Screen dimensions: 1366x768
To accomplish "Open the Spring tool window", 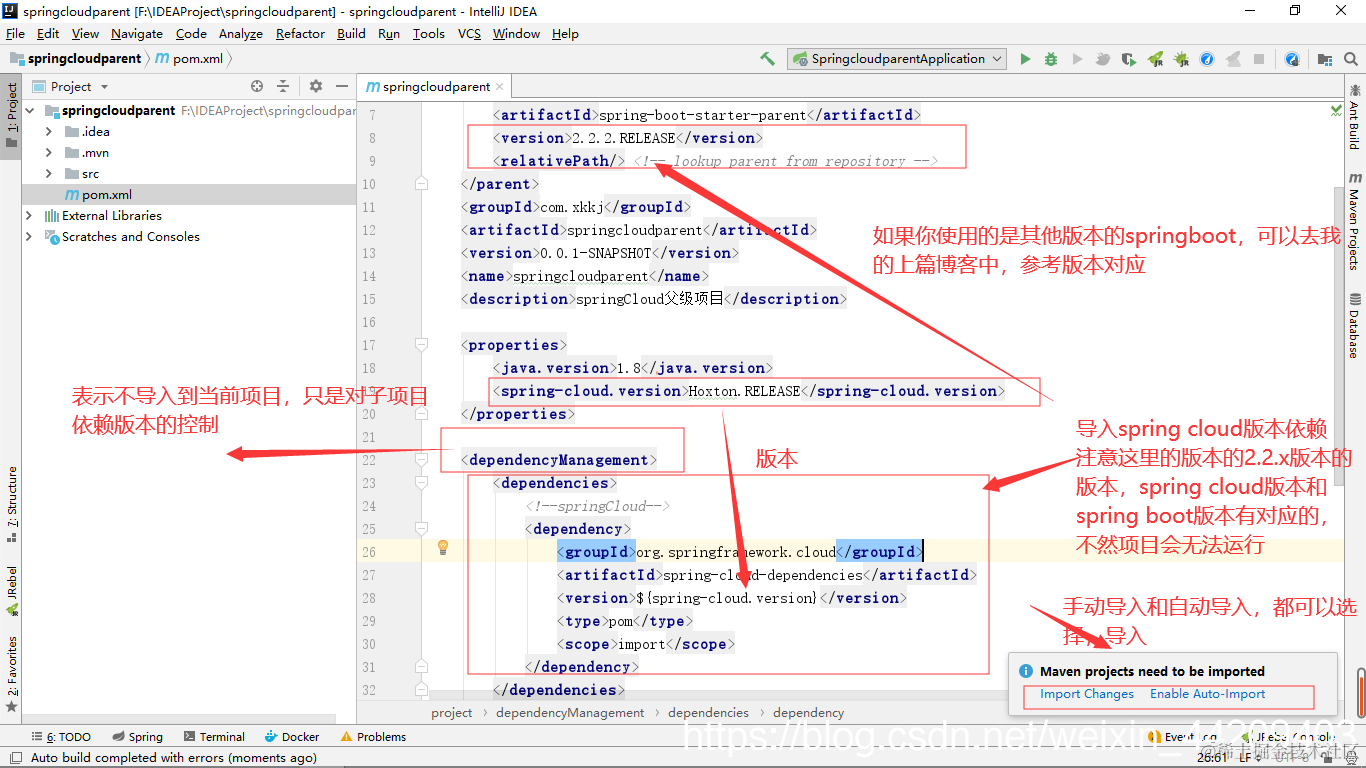I will pos(137,737).
